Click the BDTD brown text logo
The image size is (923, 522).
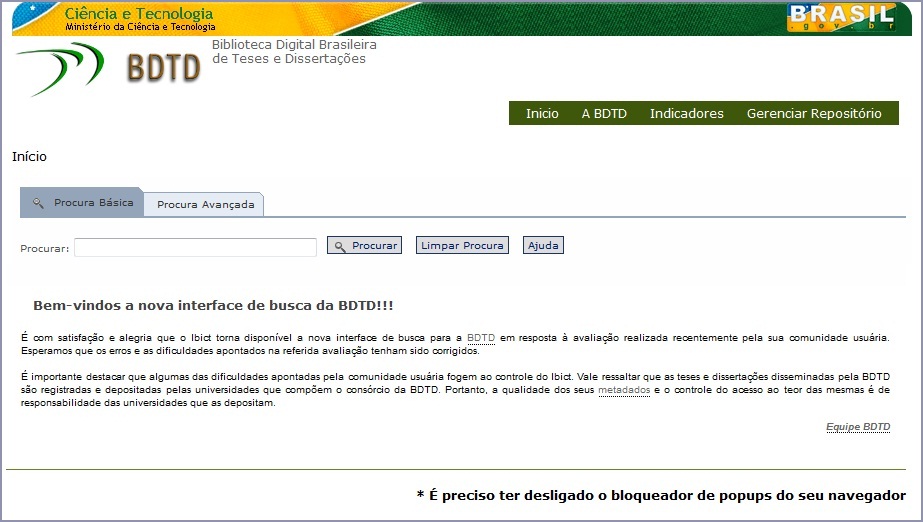point(164,67)
